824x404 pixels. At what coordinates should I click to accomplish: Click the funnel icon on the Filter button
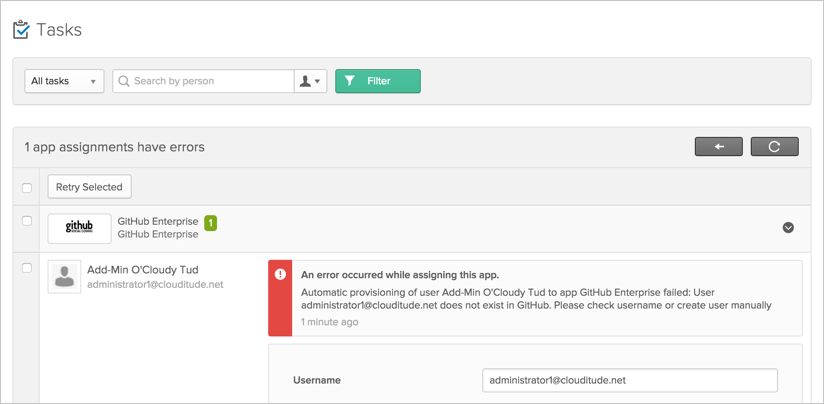click(350, 81)
